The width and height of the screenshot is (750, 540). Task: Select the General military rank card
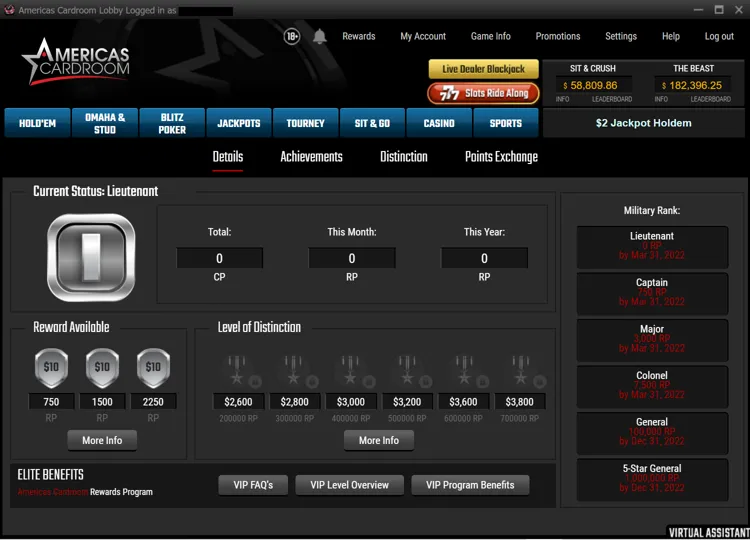pyautogui.click(x=652, y=433)
